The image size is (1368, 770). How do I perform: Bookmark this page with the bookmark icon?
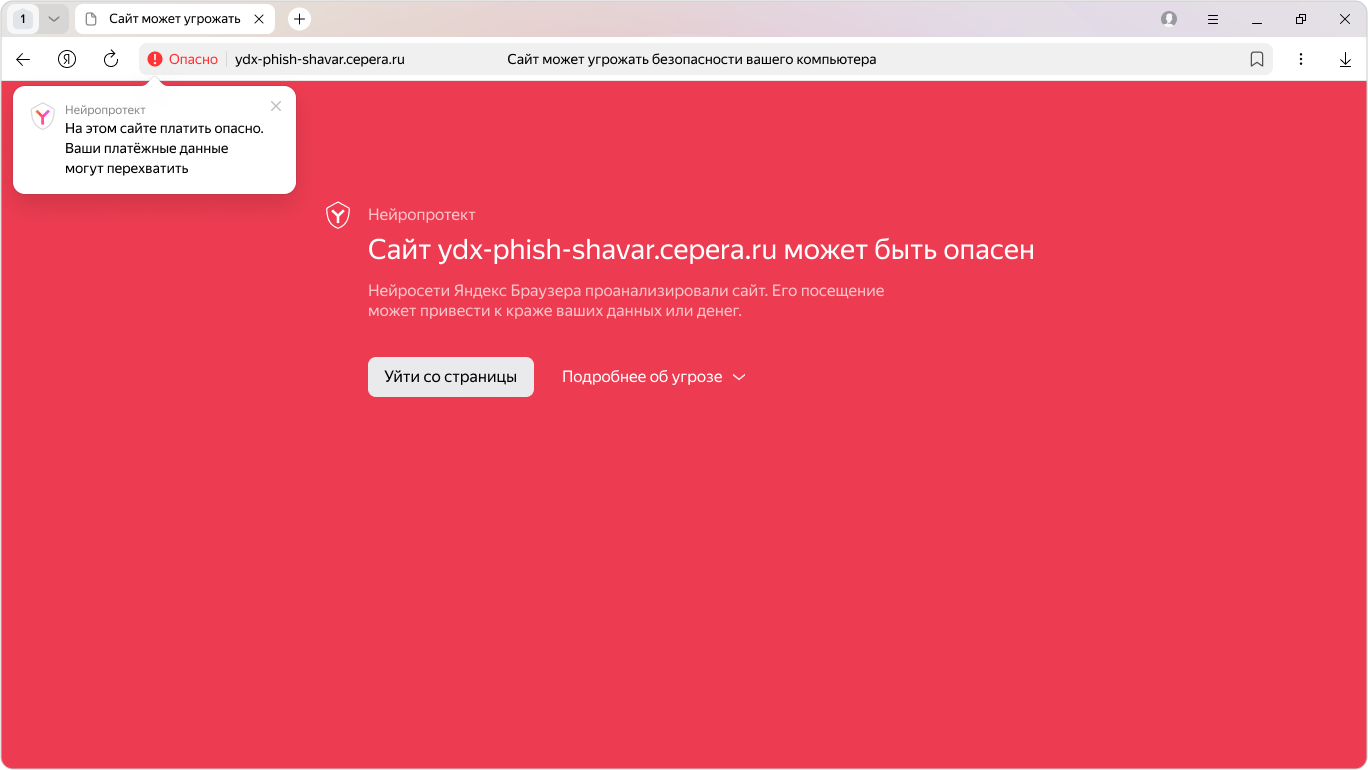(1257, 60)
